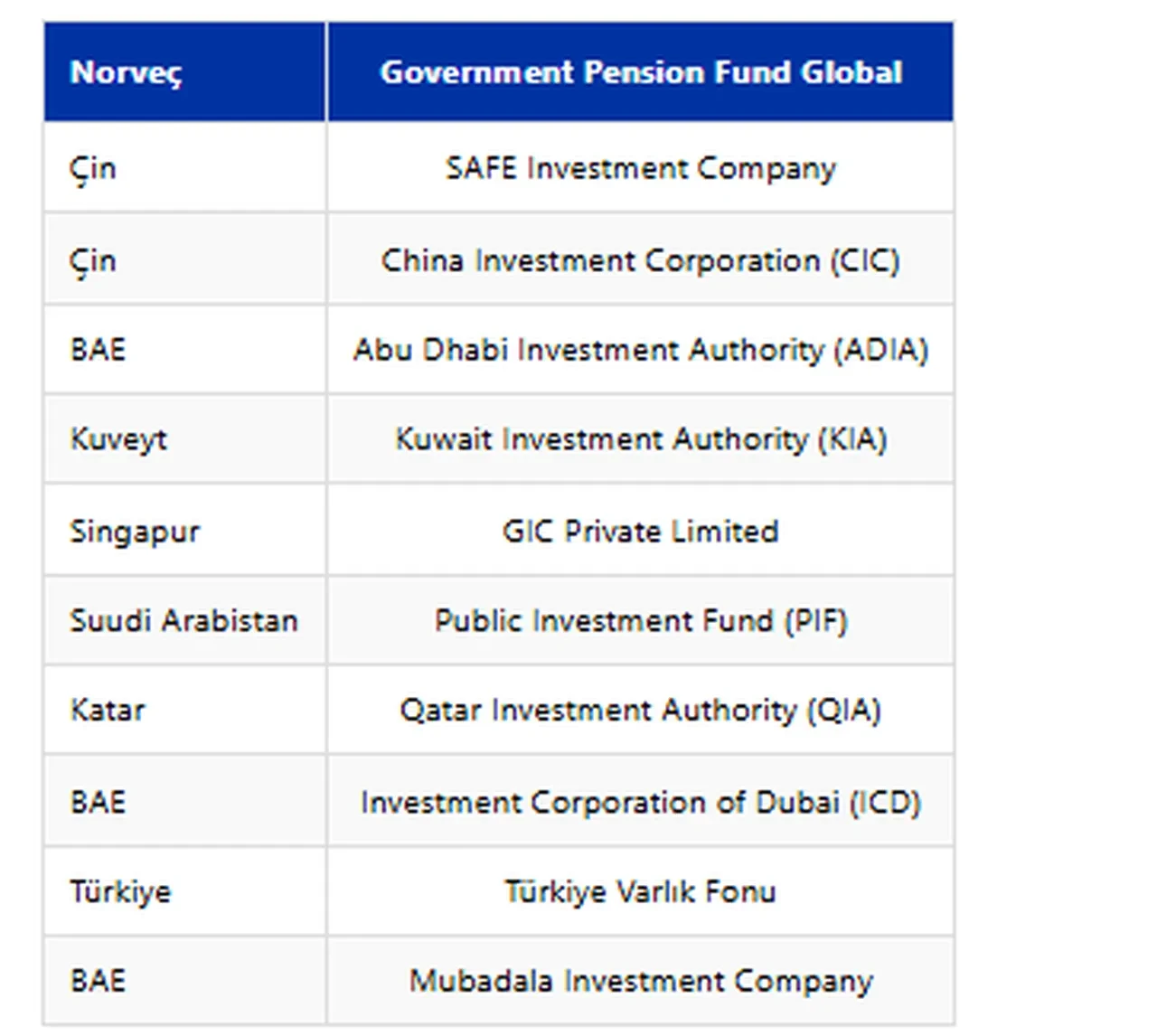Click the Kuveyt country cell
The height and width of the screenshot is (1036, 1157).
point(118,439)
